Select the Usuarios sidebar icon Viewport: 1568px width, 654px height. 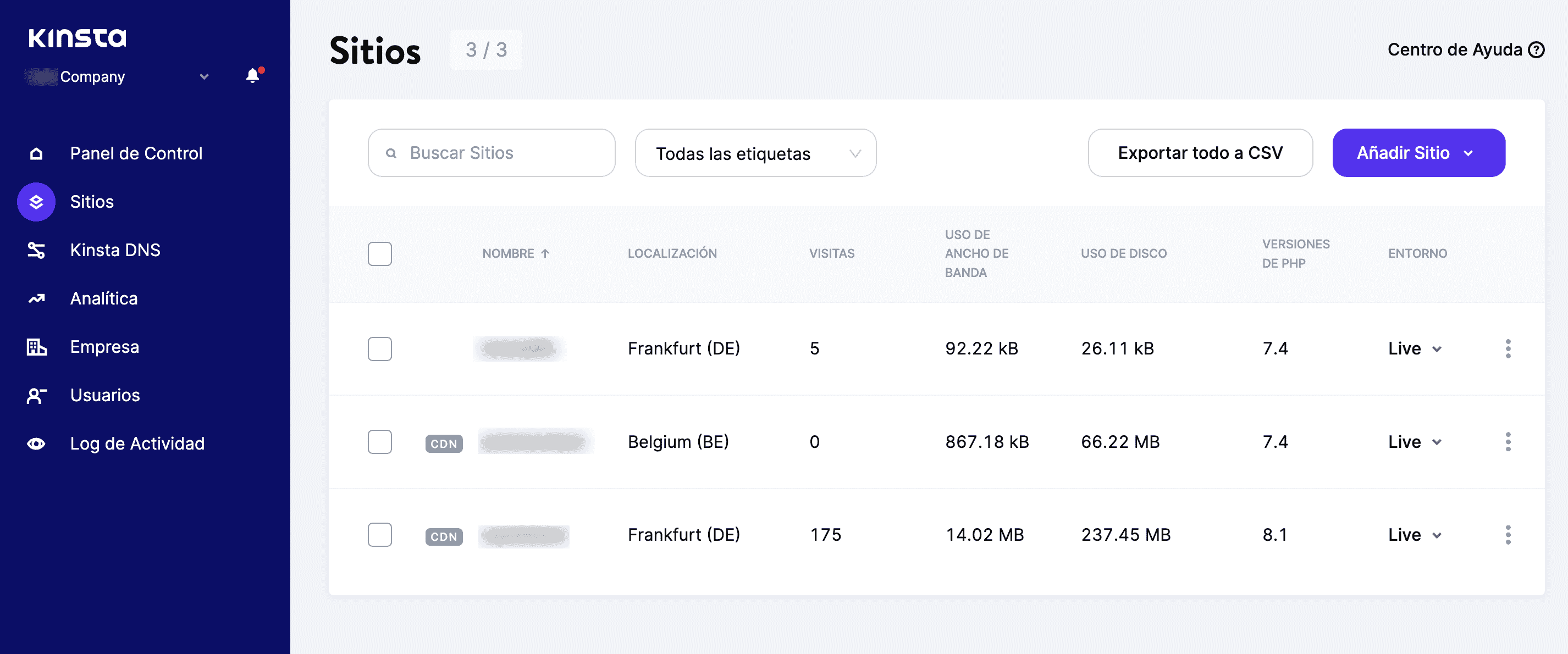(x=36, y=396)
